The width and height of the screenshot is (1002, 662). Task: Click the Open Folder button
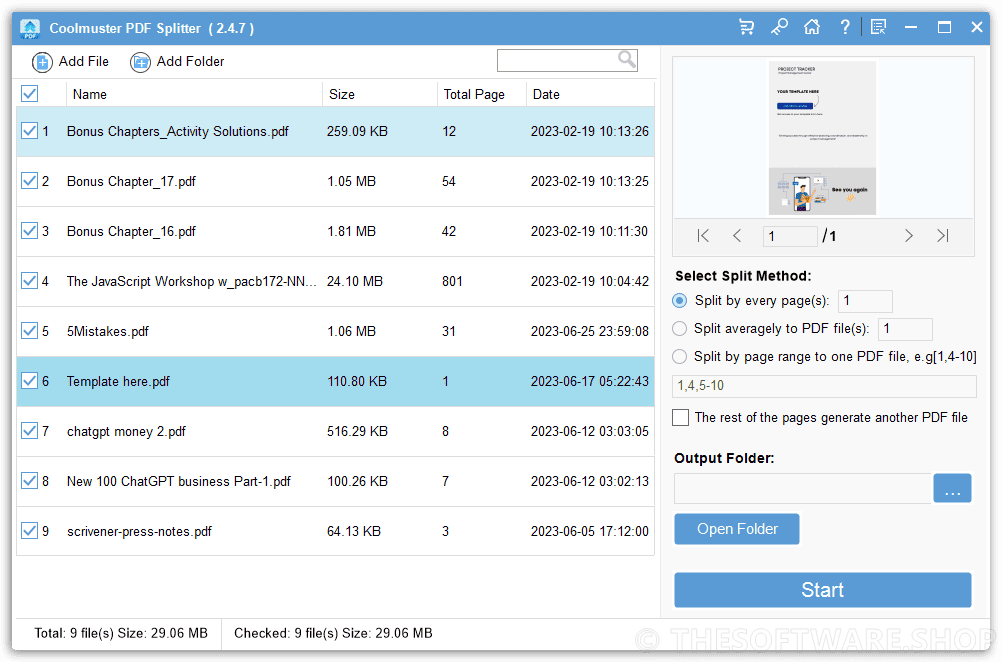tap(737, 529)
